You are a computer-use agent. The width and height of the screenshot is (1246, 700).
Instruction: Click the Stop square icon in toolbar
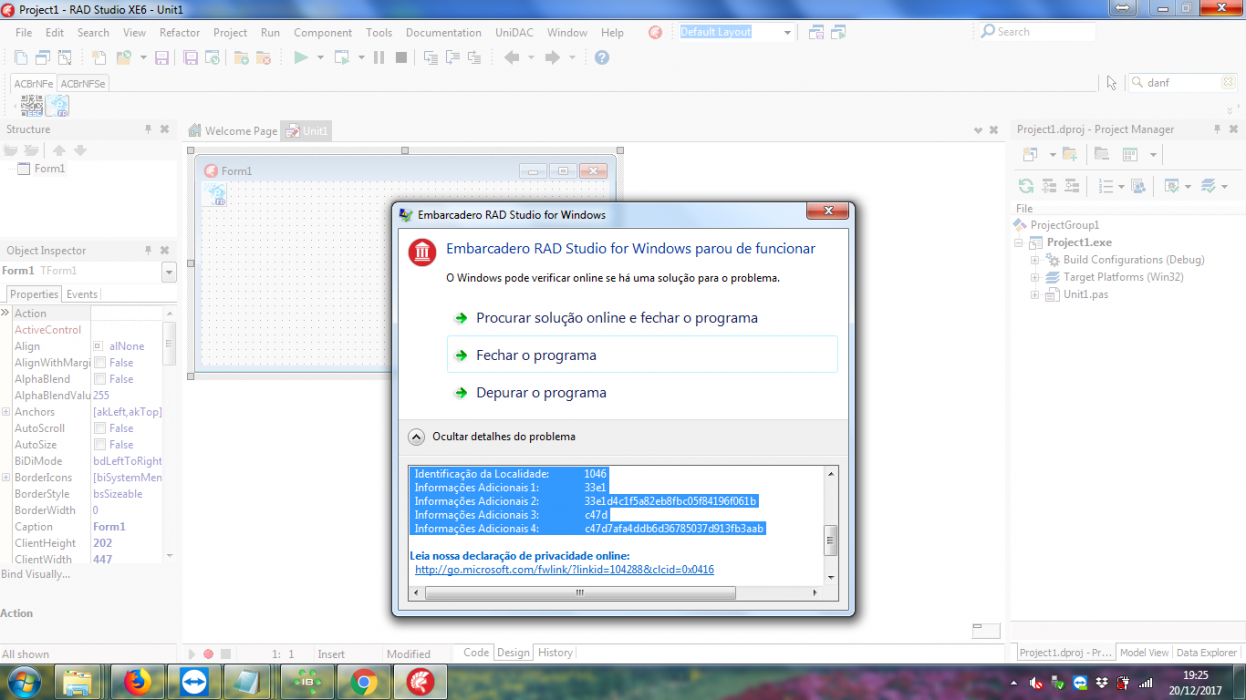click(x=401, y=58)
